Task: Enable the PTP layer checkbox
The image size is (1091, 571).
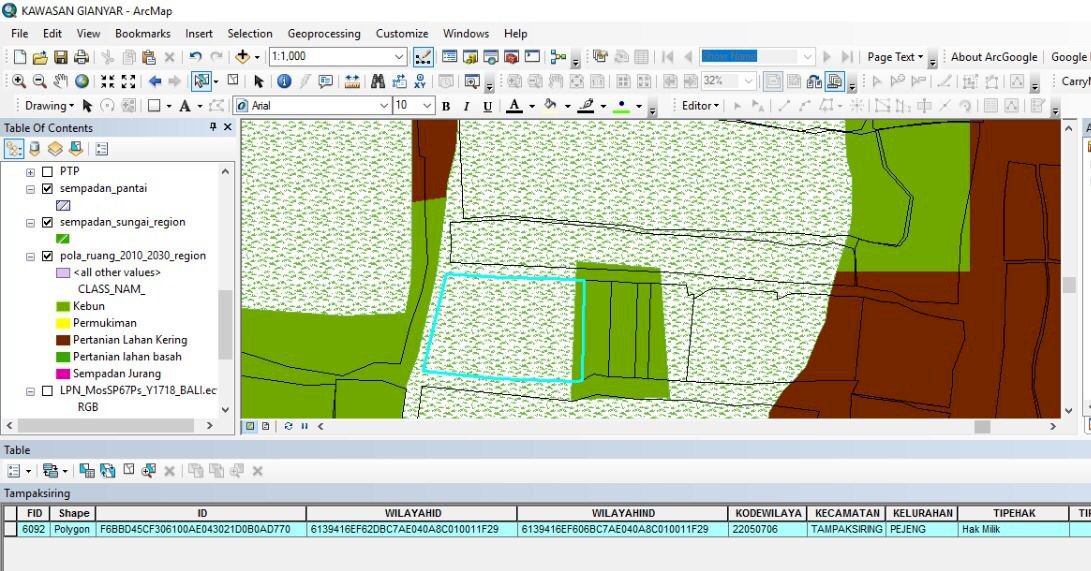Action: [x=47, y=171]
